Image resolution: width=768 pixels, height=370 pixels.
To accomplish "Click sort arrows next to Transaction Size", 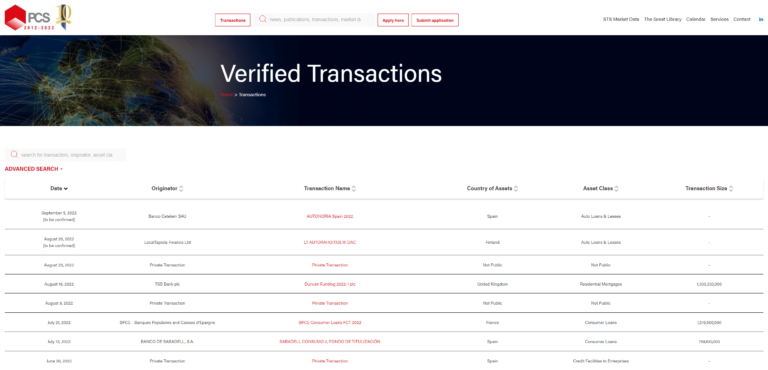I will (731, 189).
